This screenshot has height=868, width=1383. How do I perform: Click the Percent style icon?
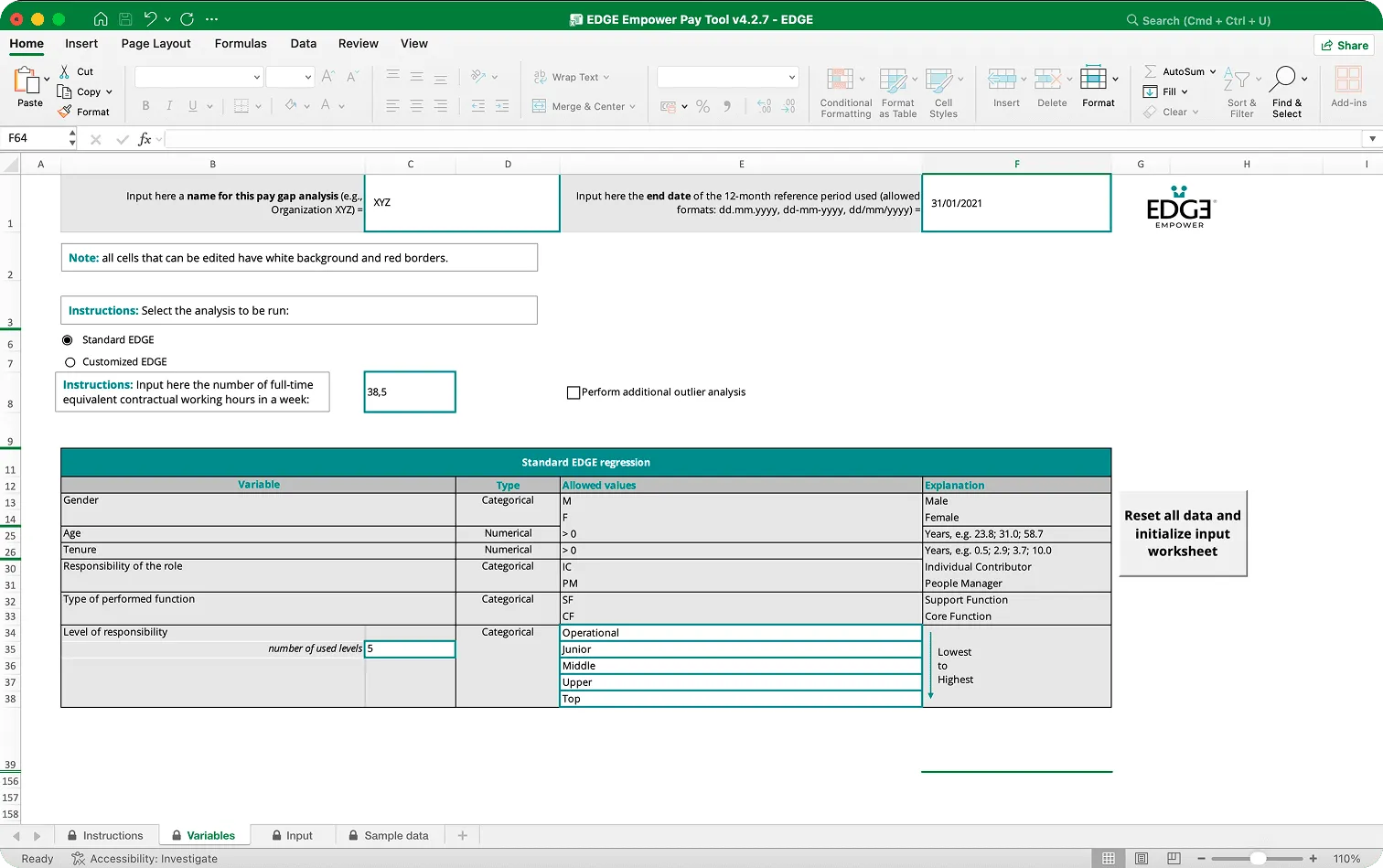click(702, 106)
